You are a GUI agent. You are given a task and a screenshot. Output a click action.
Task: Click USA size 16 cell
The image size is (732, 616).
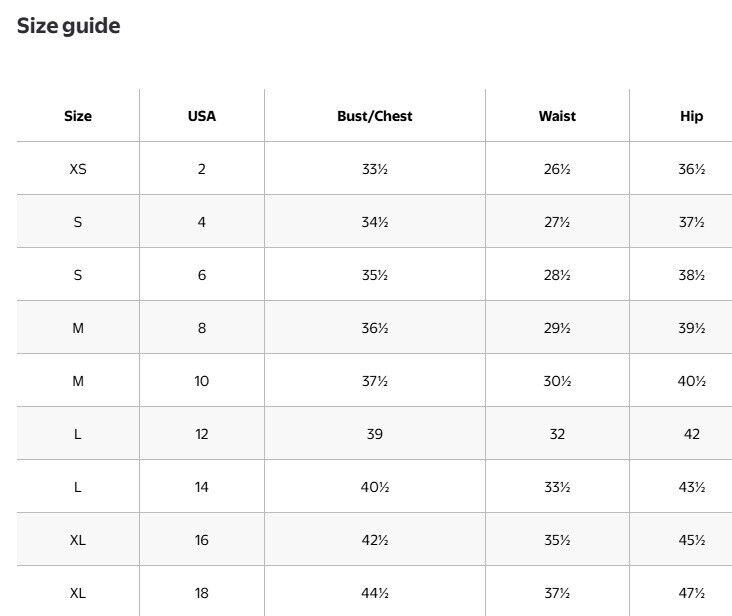pyautogui.click(x=202, y=540)
